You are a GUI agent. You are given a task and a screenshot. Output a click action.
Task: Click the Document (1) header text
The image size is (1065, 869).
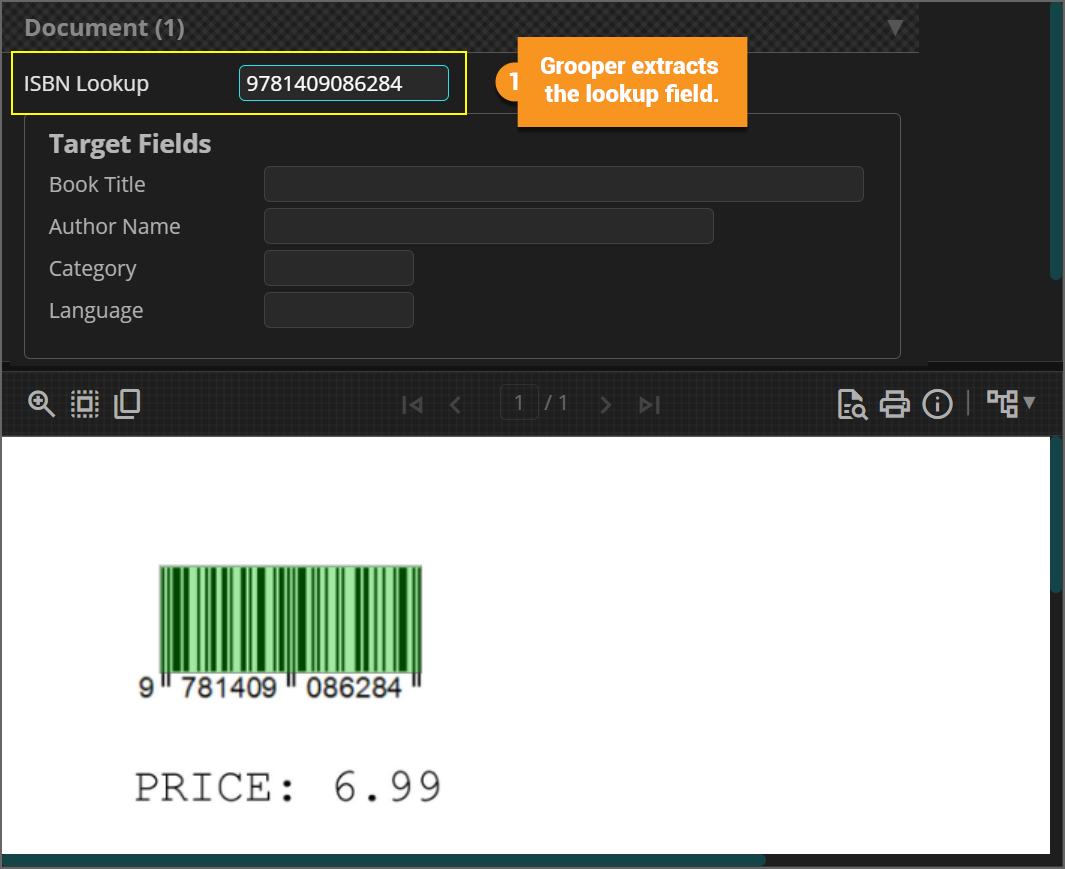click(x=105, y=28)
